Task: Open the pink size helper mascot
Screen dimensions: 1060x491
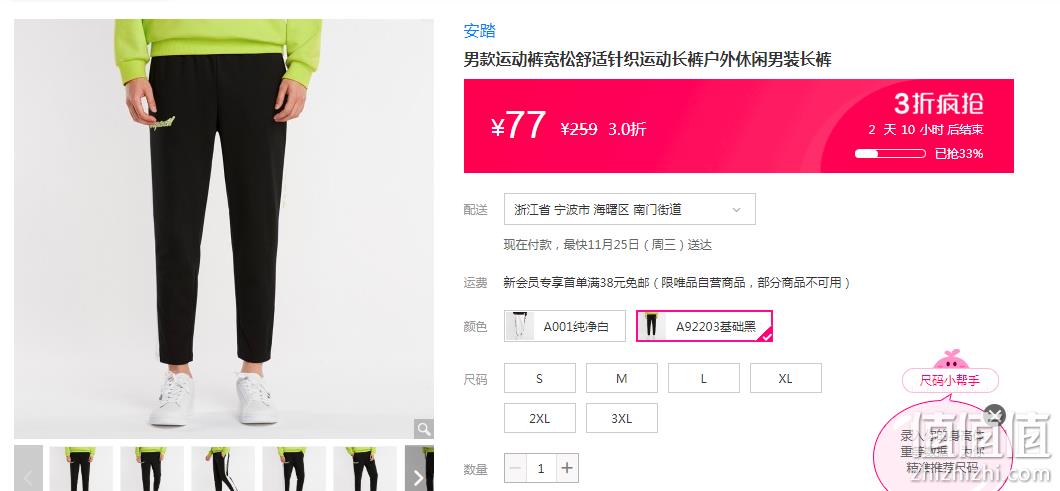Action: click(950, 359)
